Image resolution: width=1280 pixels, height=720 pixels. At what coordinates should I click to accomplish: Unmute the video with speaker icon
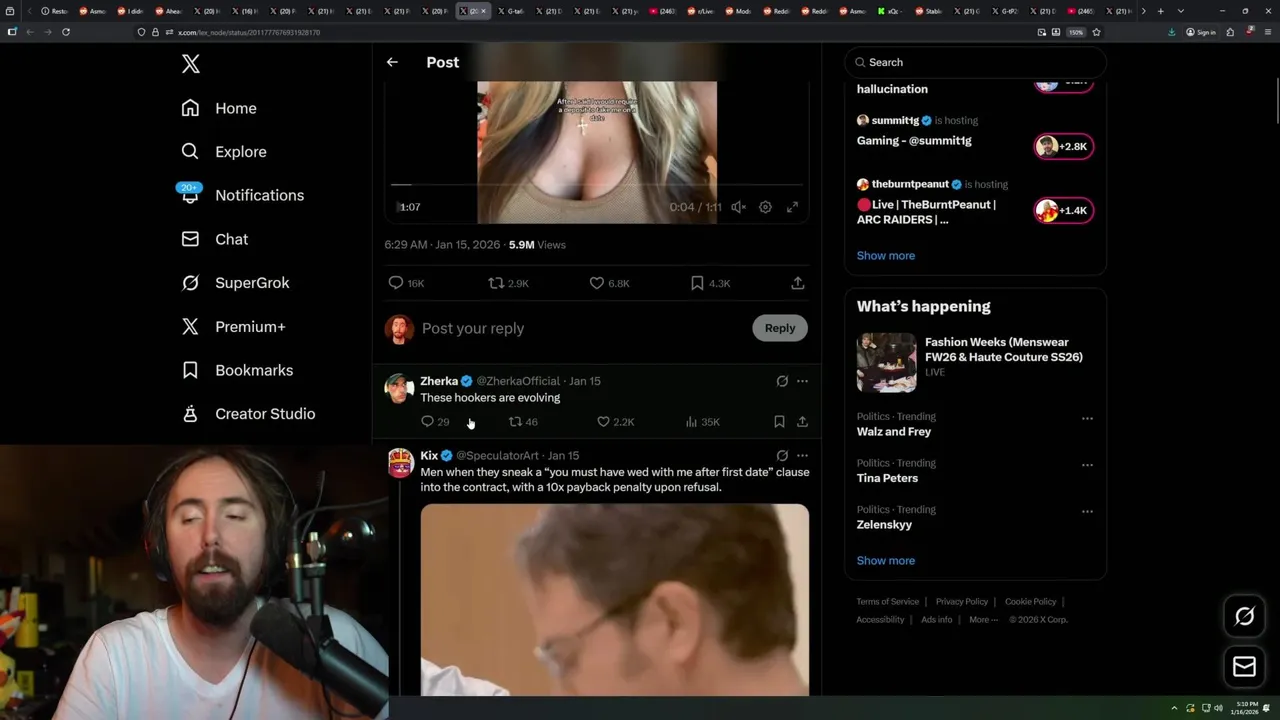[x=738, y=207]
